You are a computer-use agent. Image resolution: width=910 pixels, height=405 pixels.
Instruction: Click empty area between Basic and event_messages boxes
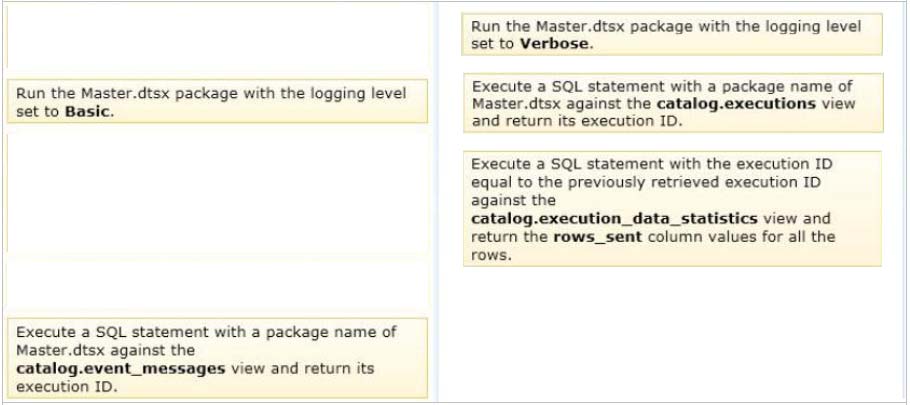click(217, 220)
